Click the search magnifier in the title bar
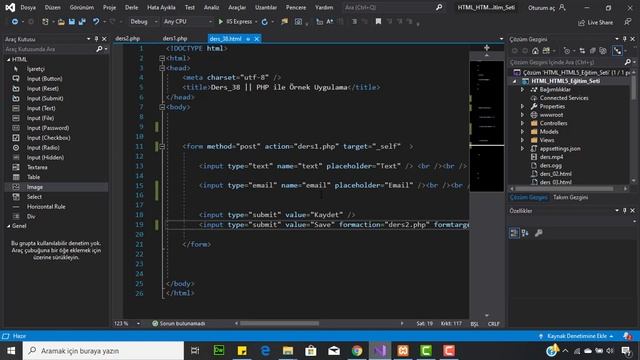 (x=439, y=7)
